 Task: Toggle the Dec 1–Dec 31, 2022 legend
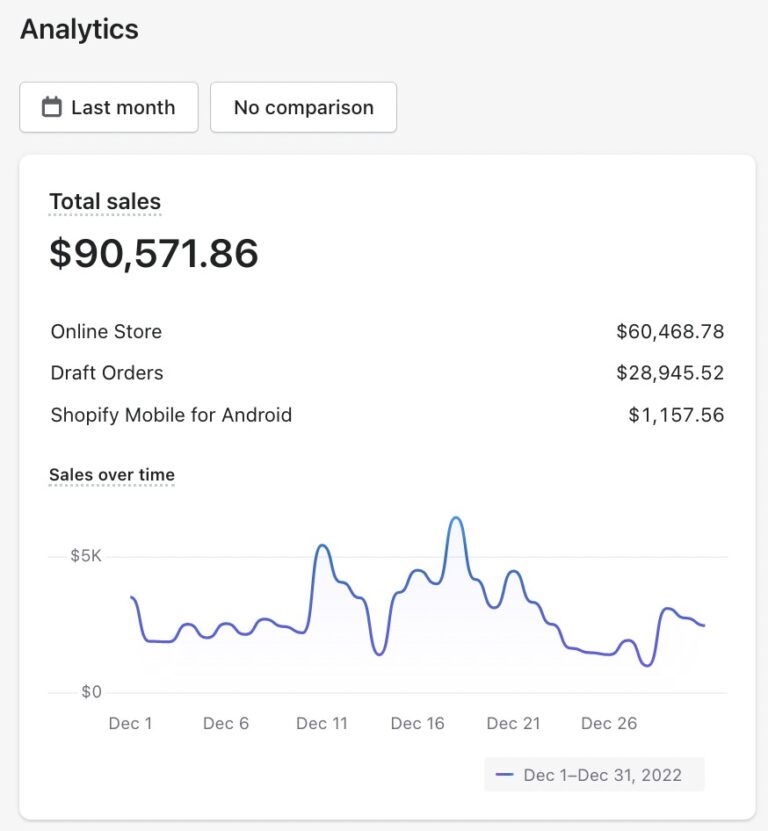point(594,775)
